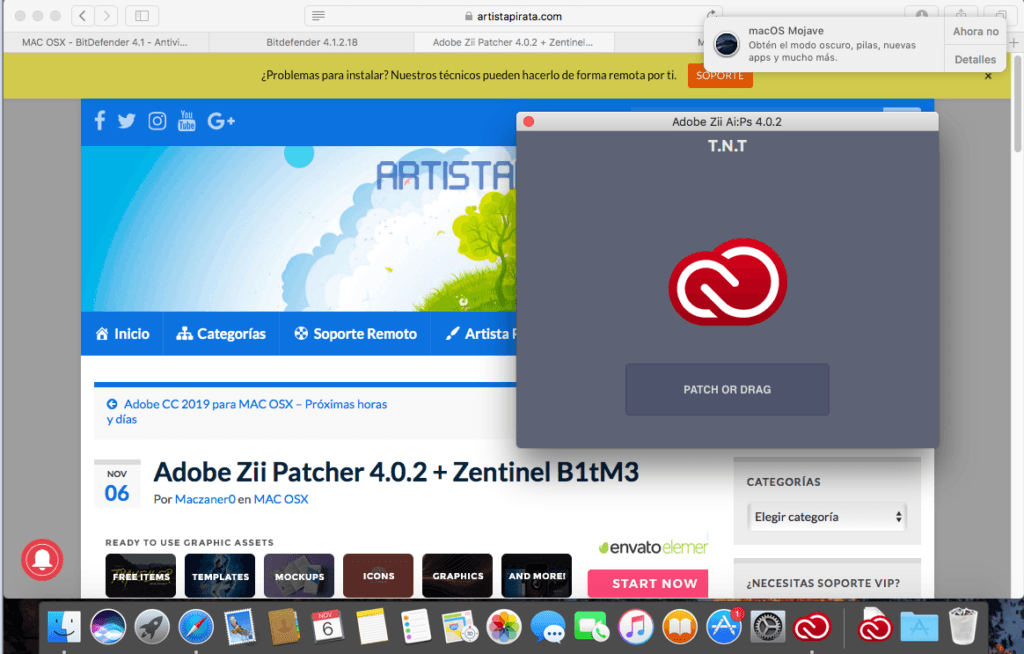Screen dimensions: 1024x654
Task: Open Launchpad from the dock
Action: [152, 627]
